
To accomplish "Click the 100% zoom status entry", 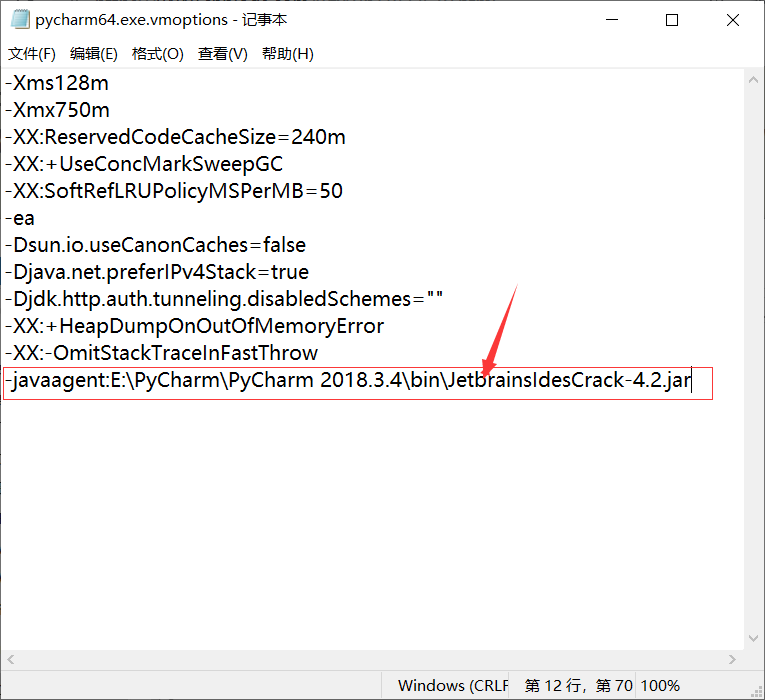I will coord(660,686).
